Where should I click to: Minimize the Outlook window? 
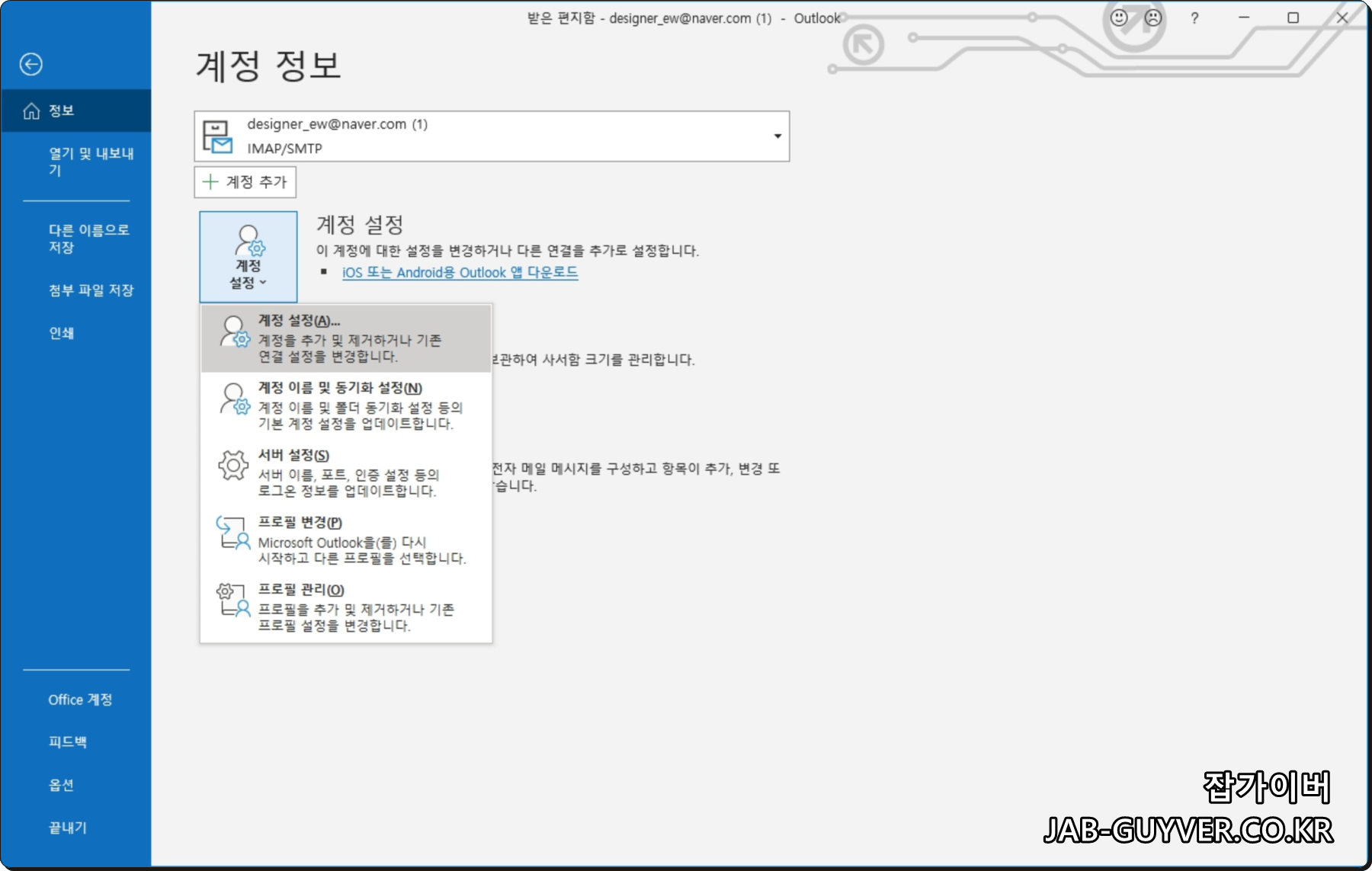click(1244, 18)
